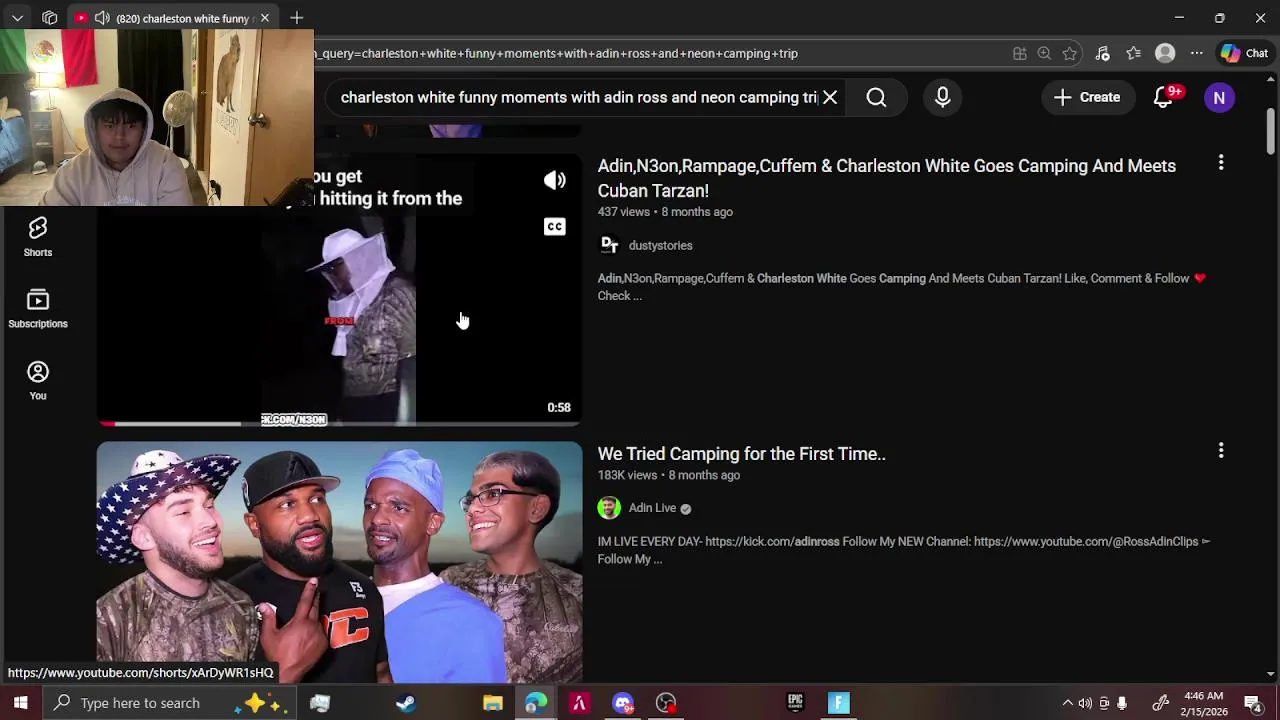Open Edge favorites list icon
Screen dimensions: 1280x720
(1133, 53)
